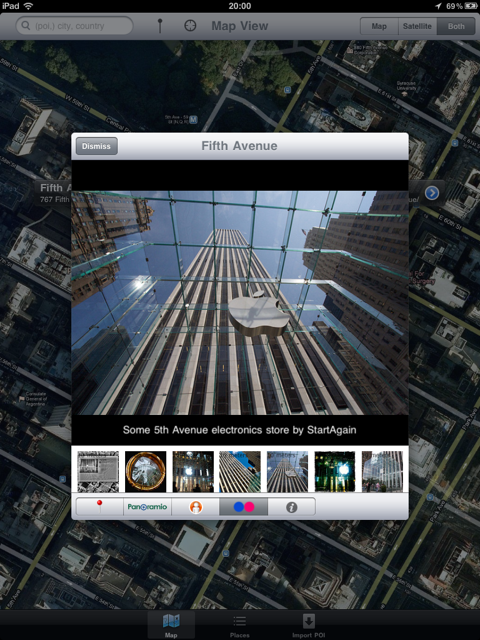Click the search field with (poi,) city, country
Viewport: 480px width, 640px height.
pyautogui.click(x=74, y=26)
